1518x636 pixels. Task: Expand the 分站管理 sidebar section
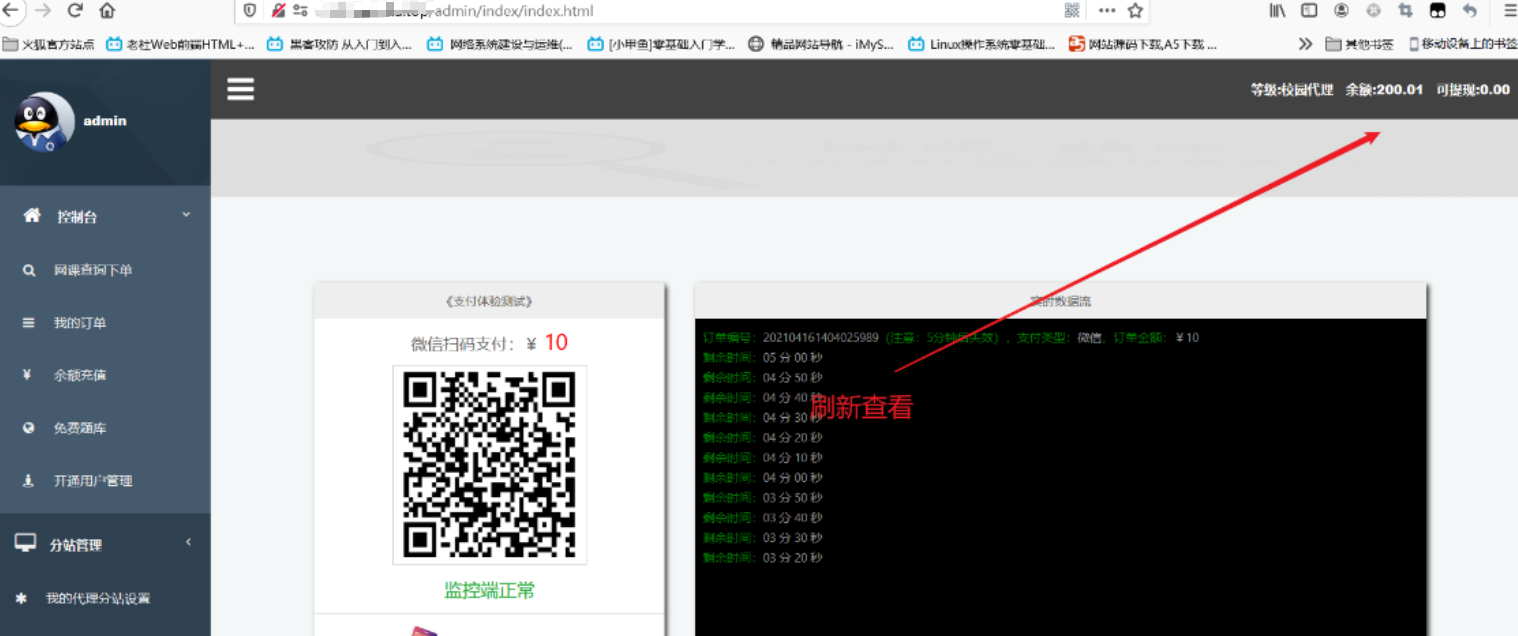(x=105, y=544)
